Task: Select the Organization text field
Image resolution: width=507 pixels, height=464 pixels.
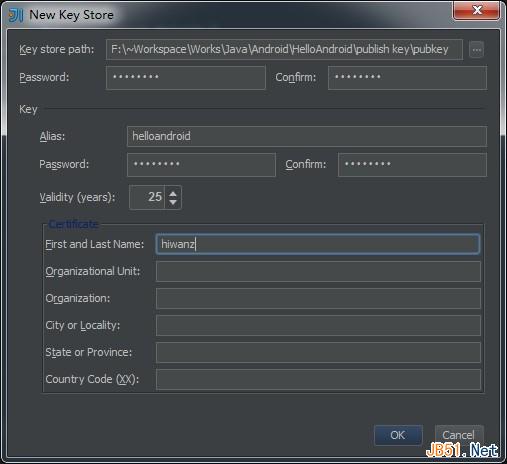Action: [318, 298]
